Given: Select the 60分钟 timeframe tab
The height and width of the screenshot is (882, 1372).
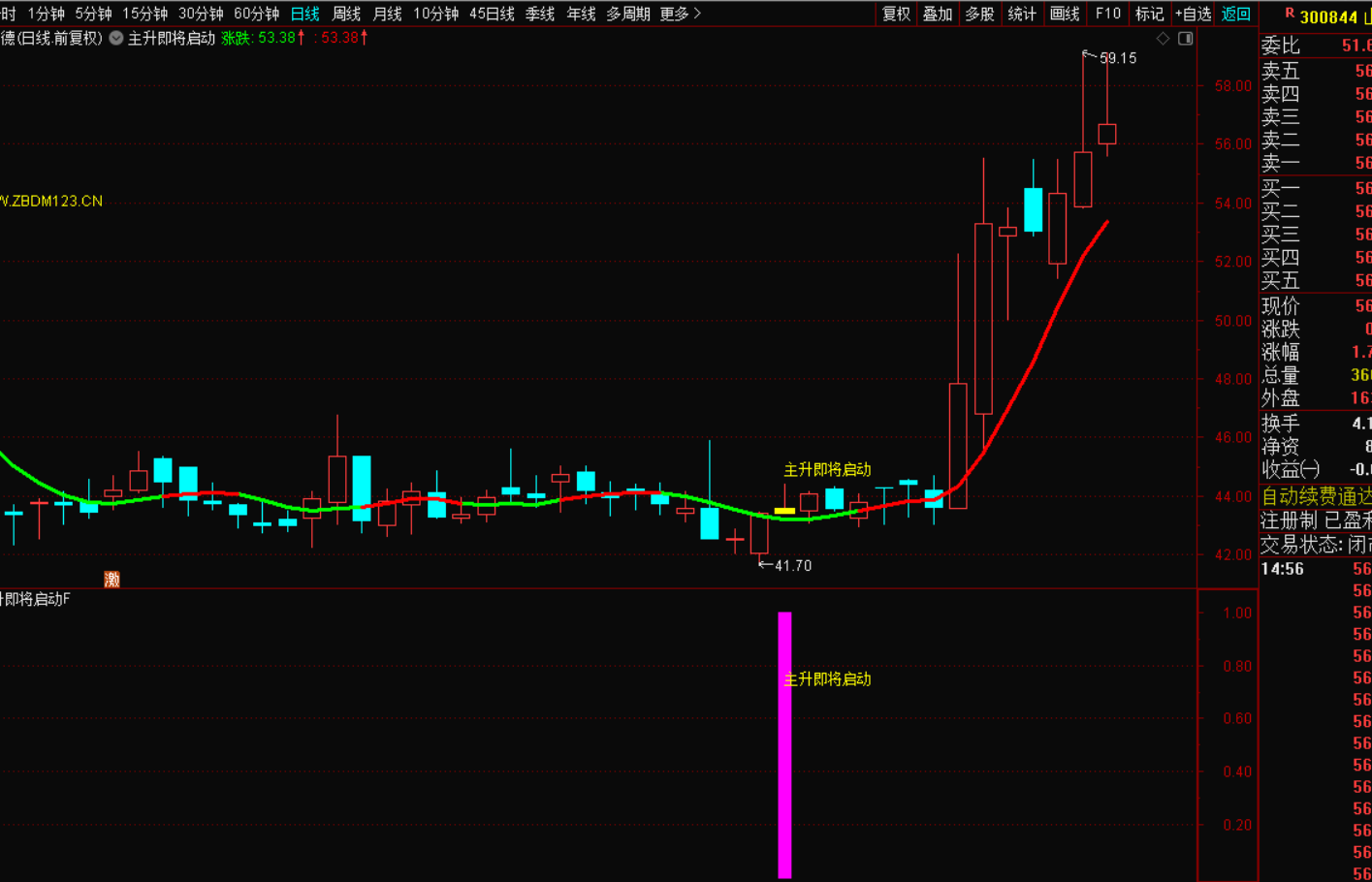Looking at the screenshot, I should [256, 14].
